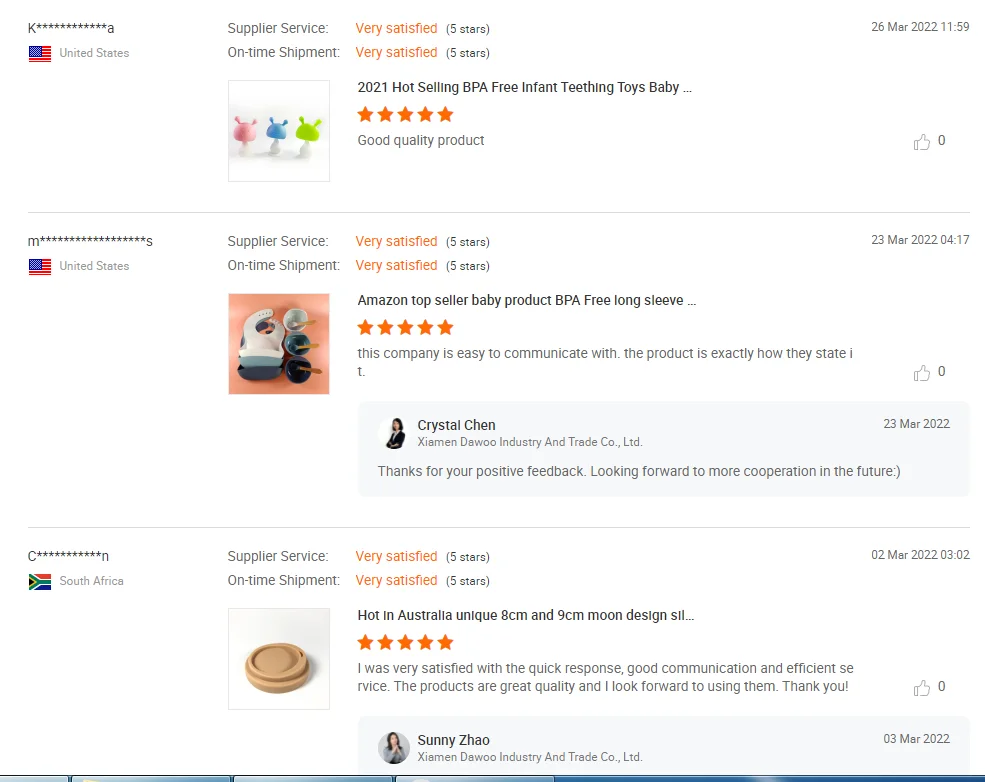Open 'Hot in Australia unique 8cm' product link

(x=525, y=616)
